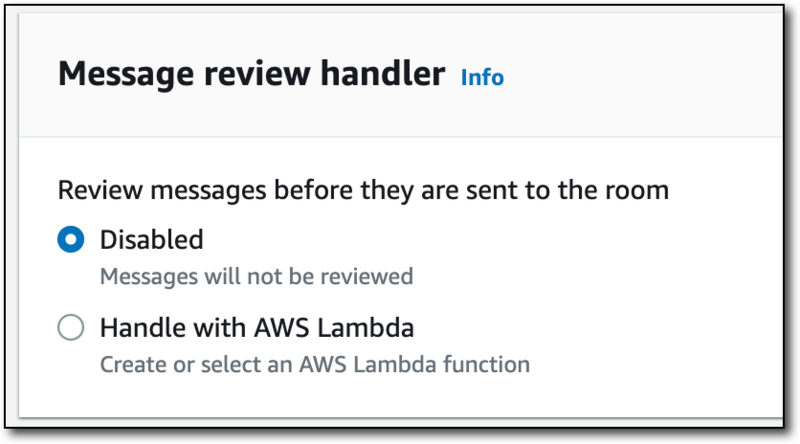
Task: Click the word "Handle" in the second option
Action: pos(134,328)
